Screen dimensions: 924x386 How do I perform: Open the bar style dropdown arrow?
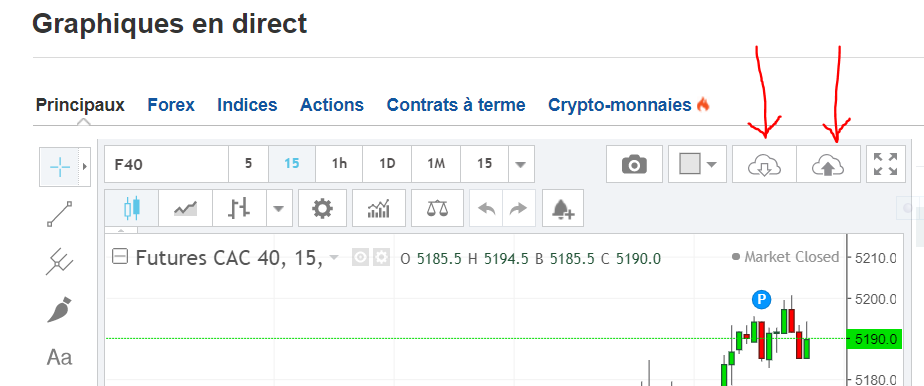279,208
